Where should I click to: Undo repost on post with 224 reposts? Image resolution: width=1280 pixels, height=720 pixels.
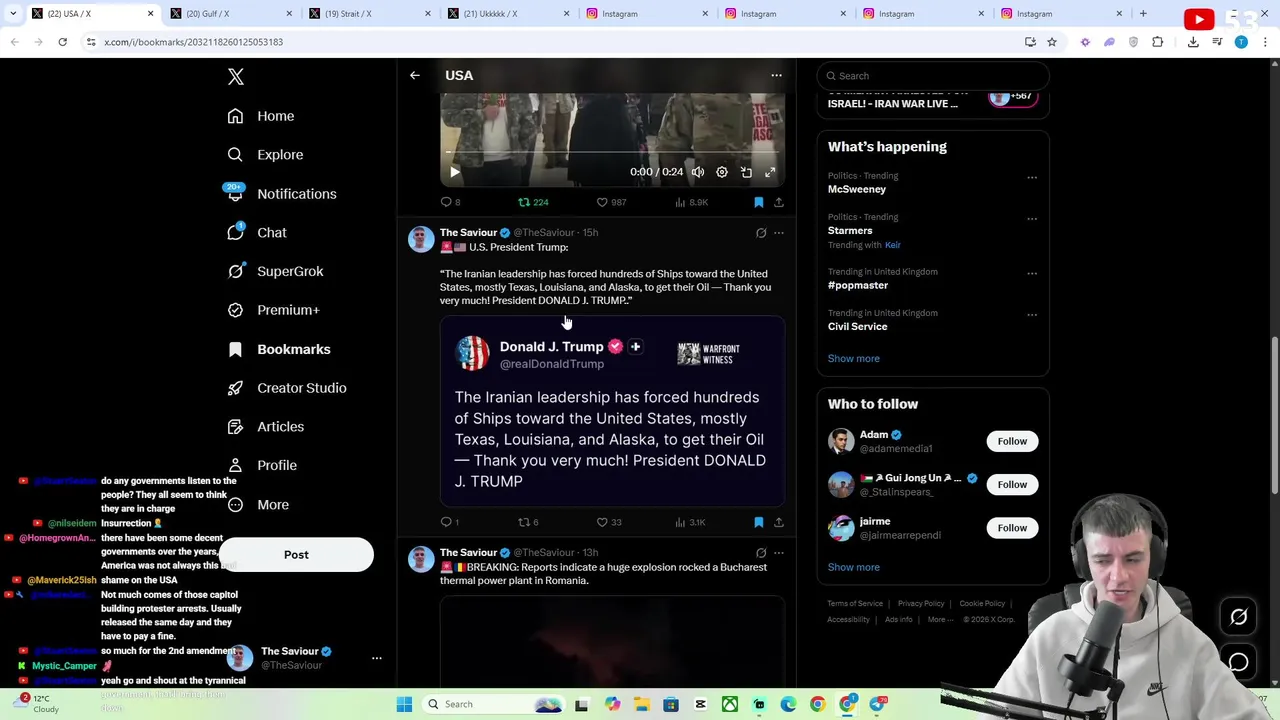[532, 202]
